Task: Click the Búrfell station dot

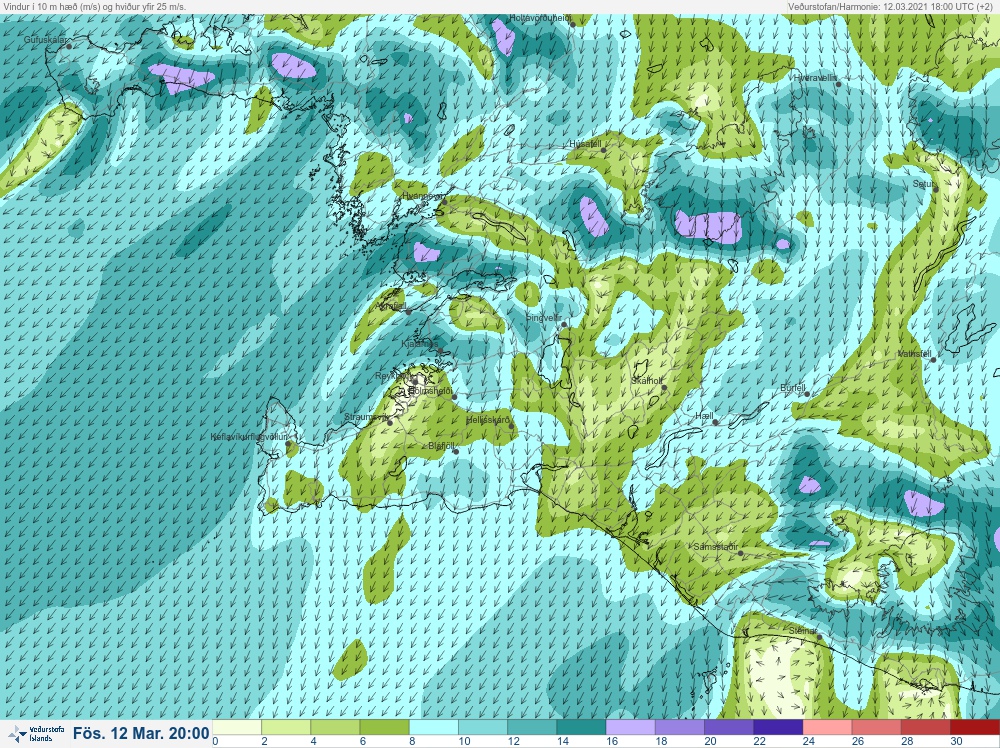Action: pos(807,393)
